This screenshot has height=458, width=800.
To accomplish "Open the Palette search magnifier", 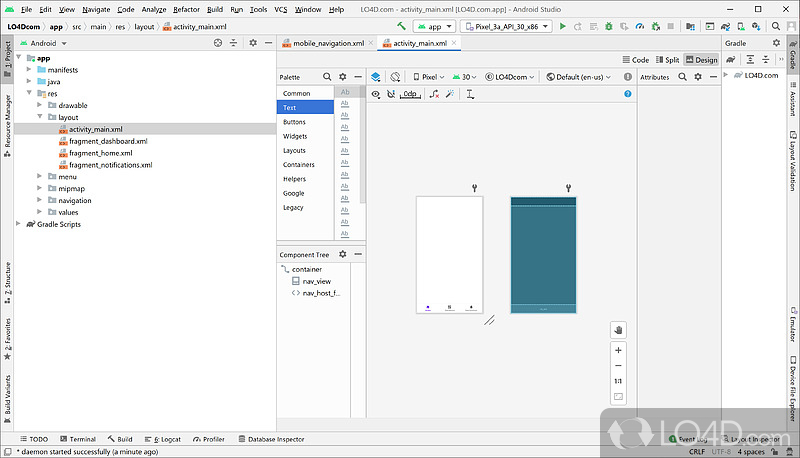I will click(x=326, y=76).
